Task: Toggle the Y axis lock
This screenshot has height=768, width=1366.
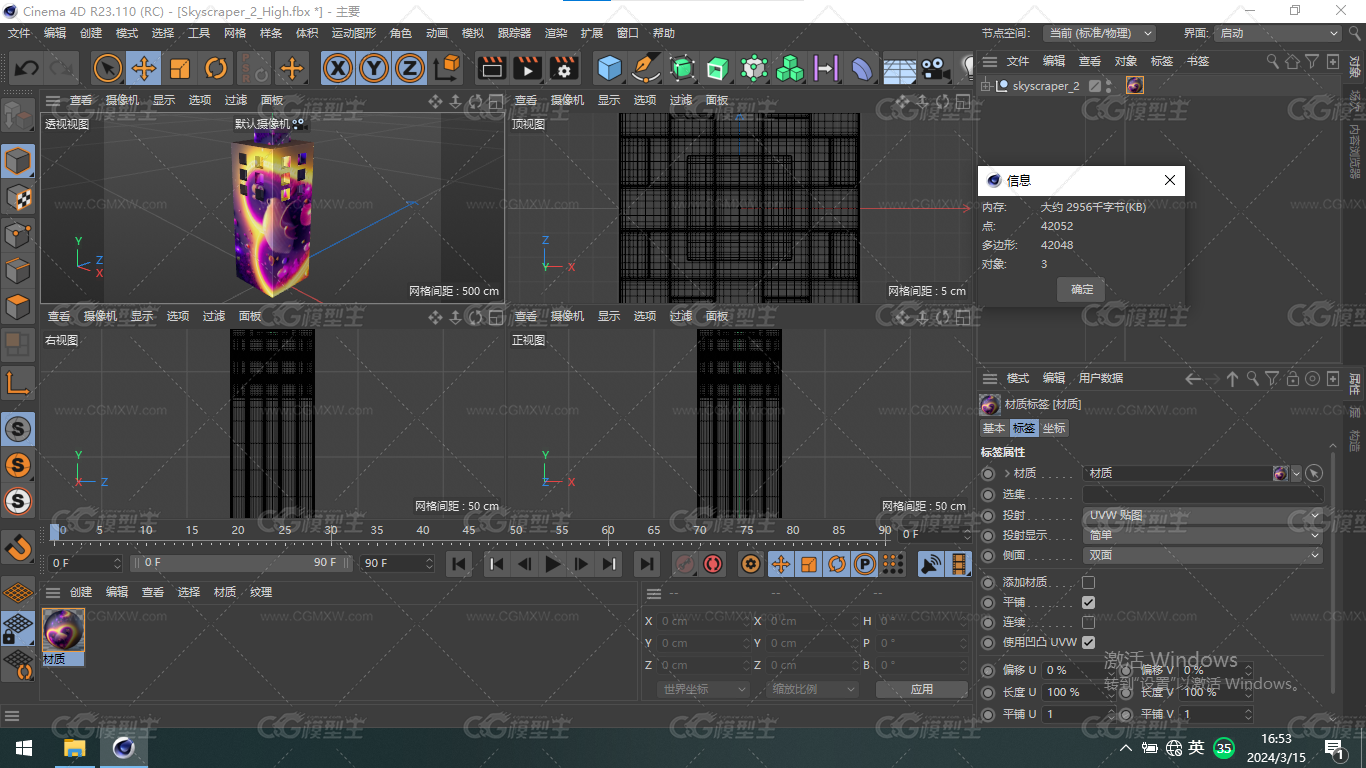Action: click(x=374, y=68)
